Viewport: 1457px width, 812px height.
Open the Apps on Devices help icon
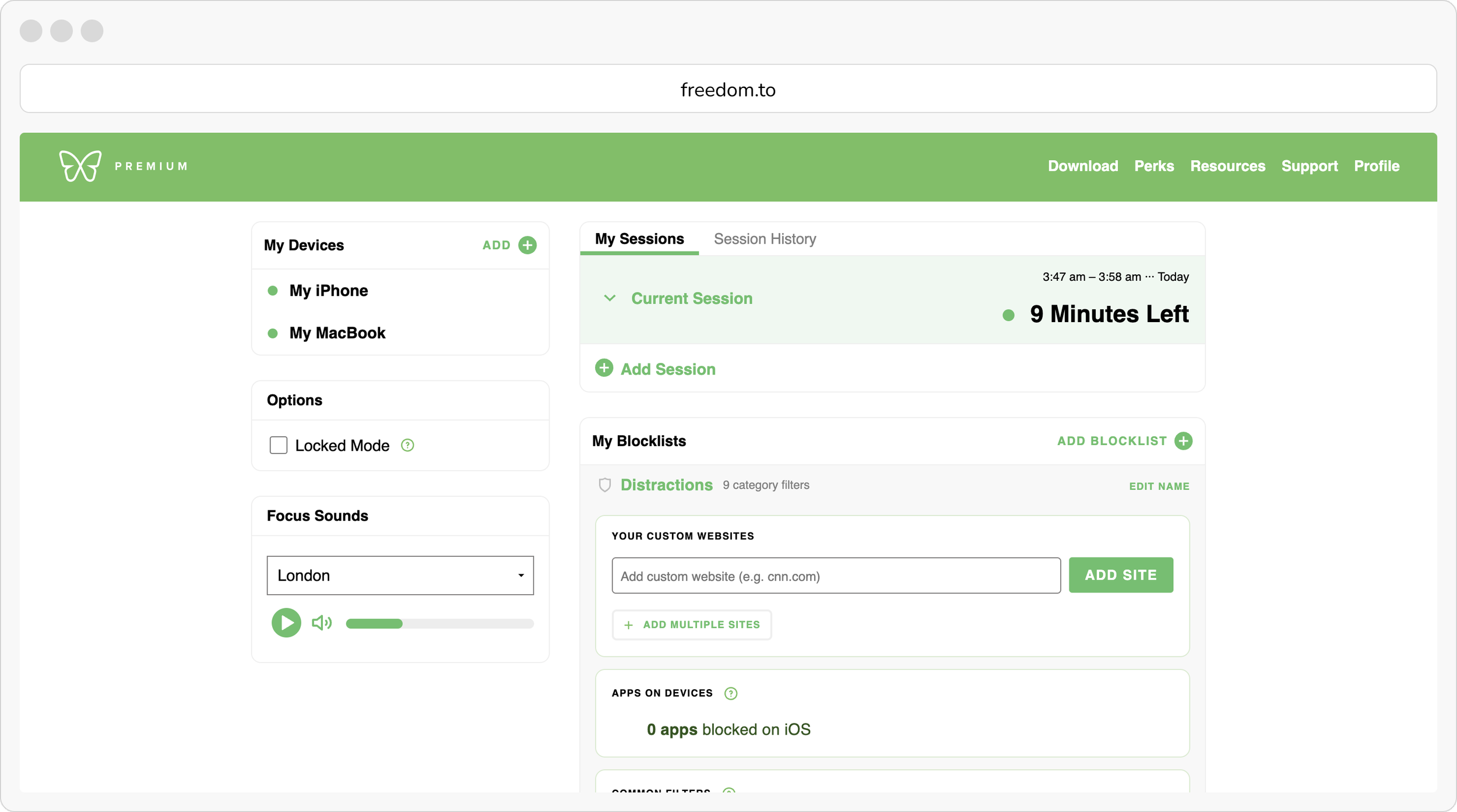[x=730, y=693]
